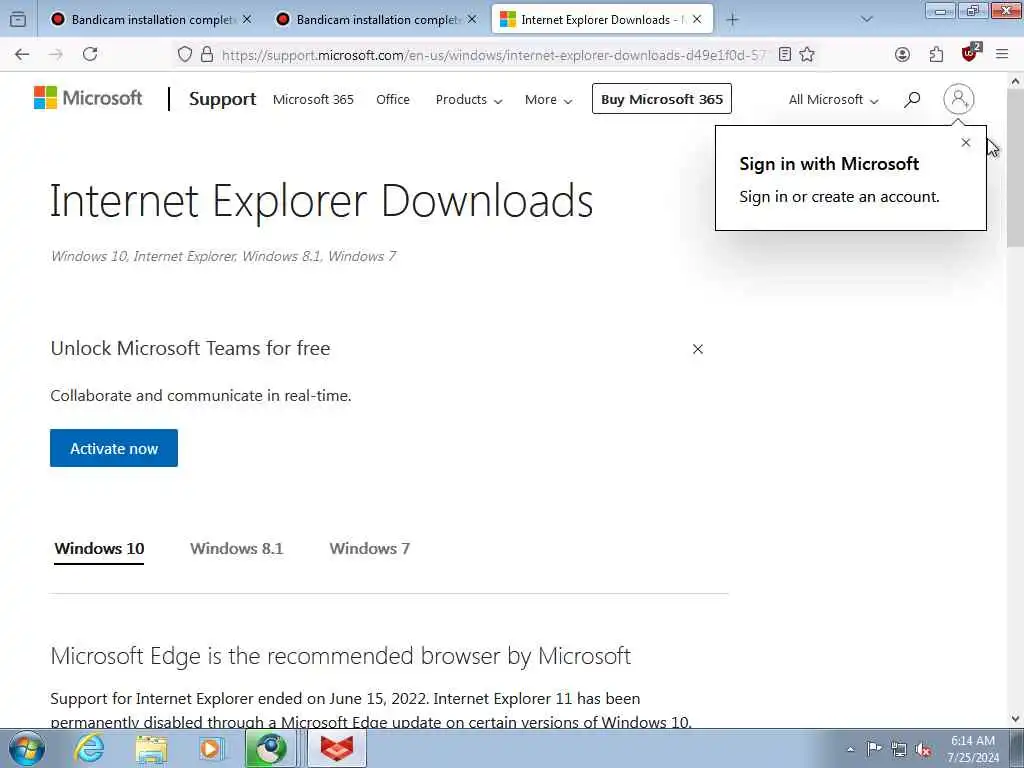Open the taskbar clock showing 6:14 AM
This screenshot has width=1024, height=768.
point(972,749)
